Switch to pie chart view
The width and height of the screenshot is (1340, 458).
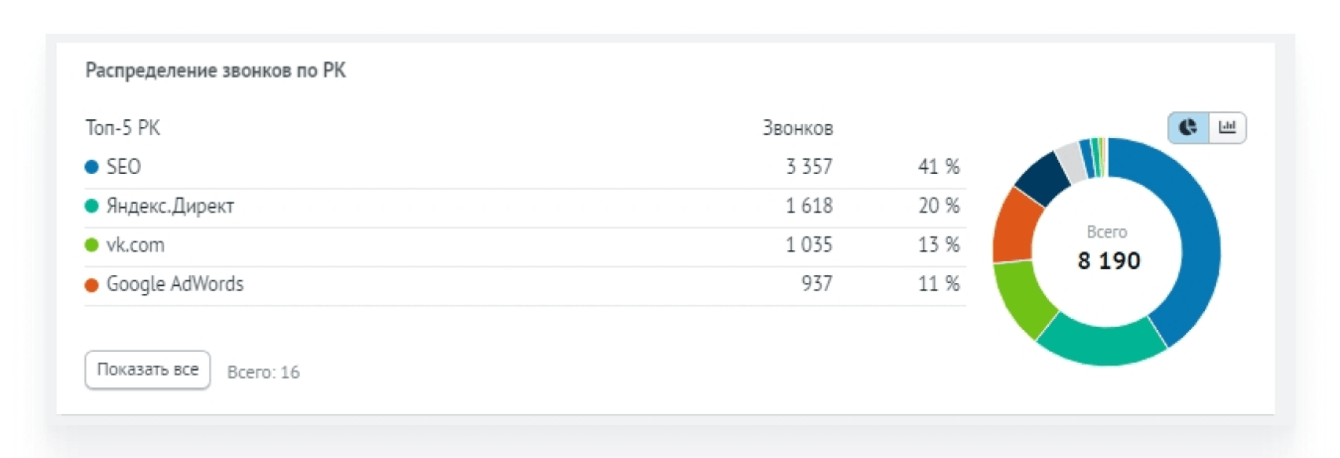coord(1189,128)
